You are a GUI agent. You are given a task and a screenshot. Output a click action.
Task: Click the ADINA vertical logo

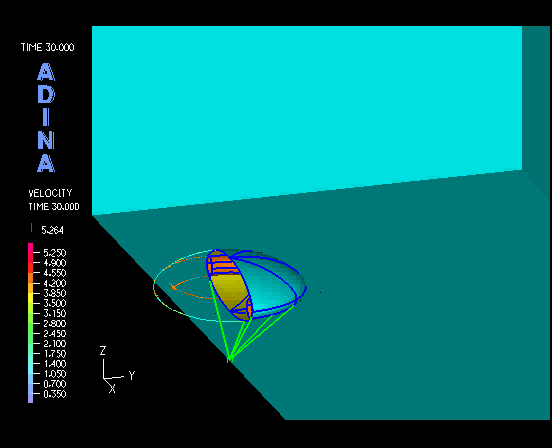click(x=46, y=118)
